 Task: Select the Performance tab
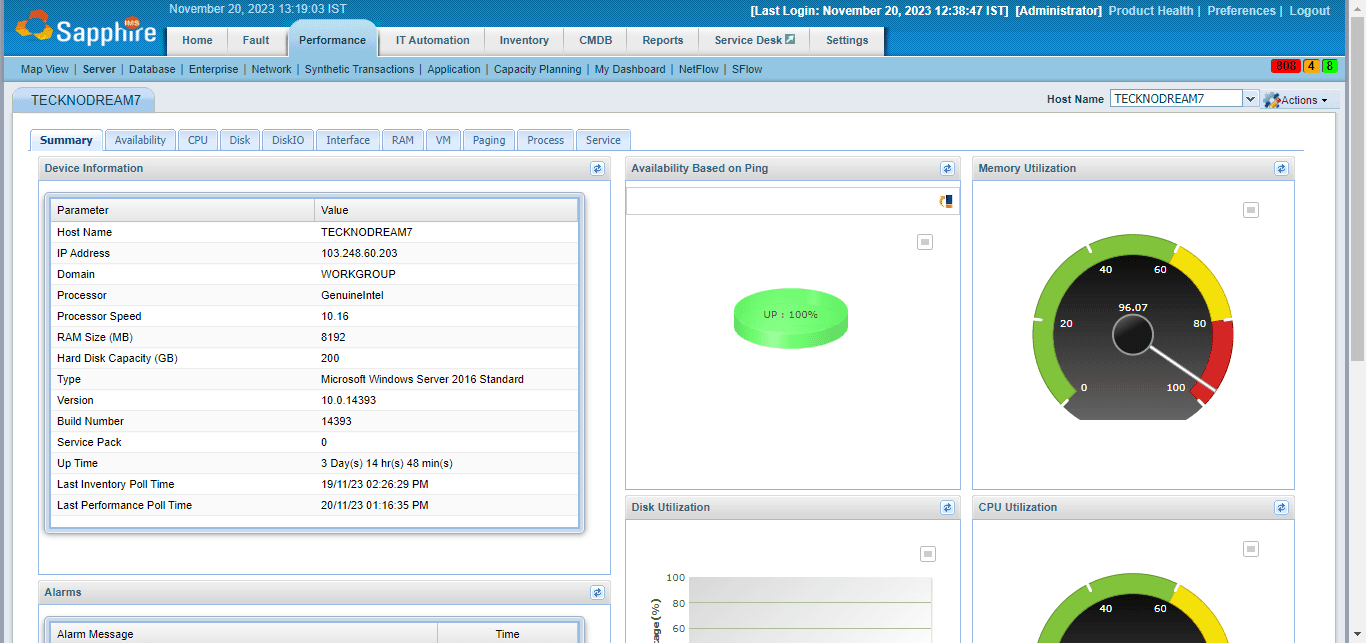[x=332, y=41]
